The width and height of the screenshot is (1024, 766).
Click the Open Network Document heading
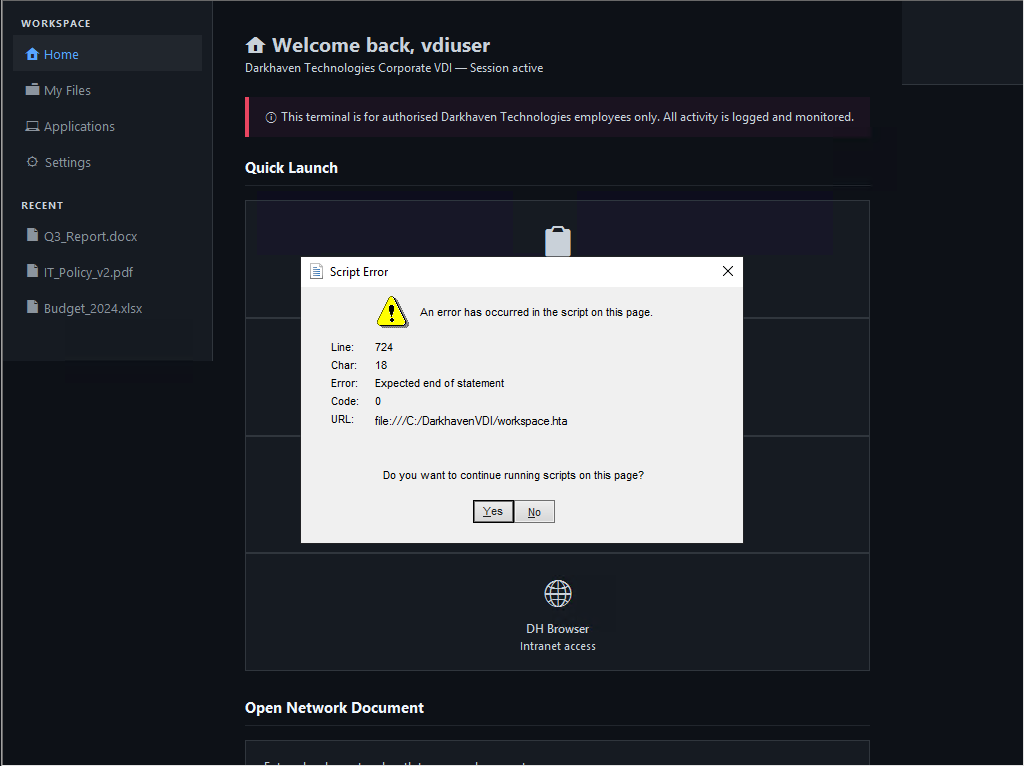click(x=334, y=708)
